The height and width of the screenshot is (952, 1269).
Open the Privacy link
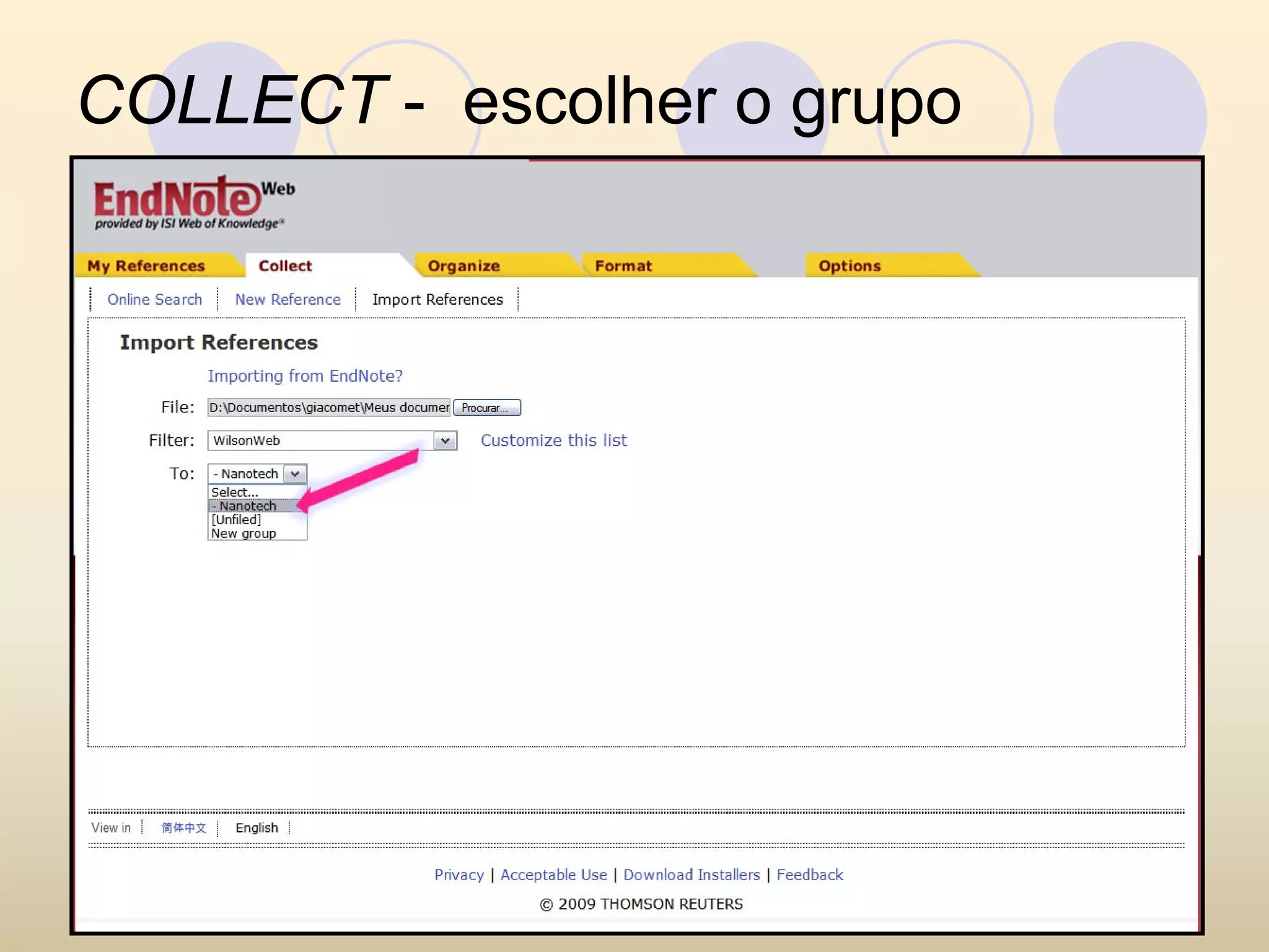pos(459,875)
